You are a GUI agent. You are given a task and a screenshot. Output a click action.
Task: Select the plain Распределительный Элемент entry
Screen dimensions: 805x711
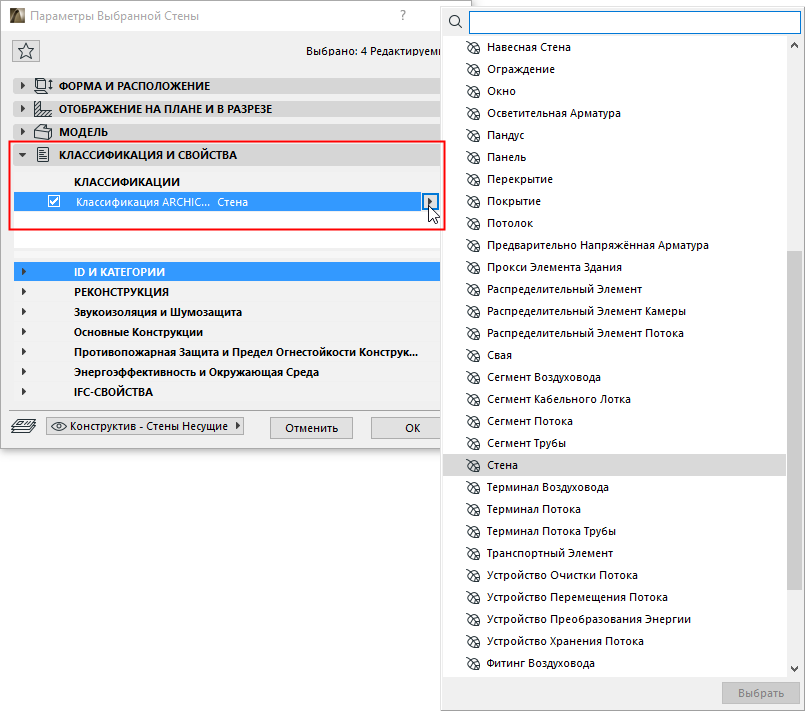(x=615, y=290)
